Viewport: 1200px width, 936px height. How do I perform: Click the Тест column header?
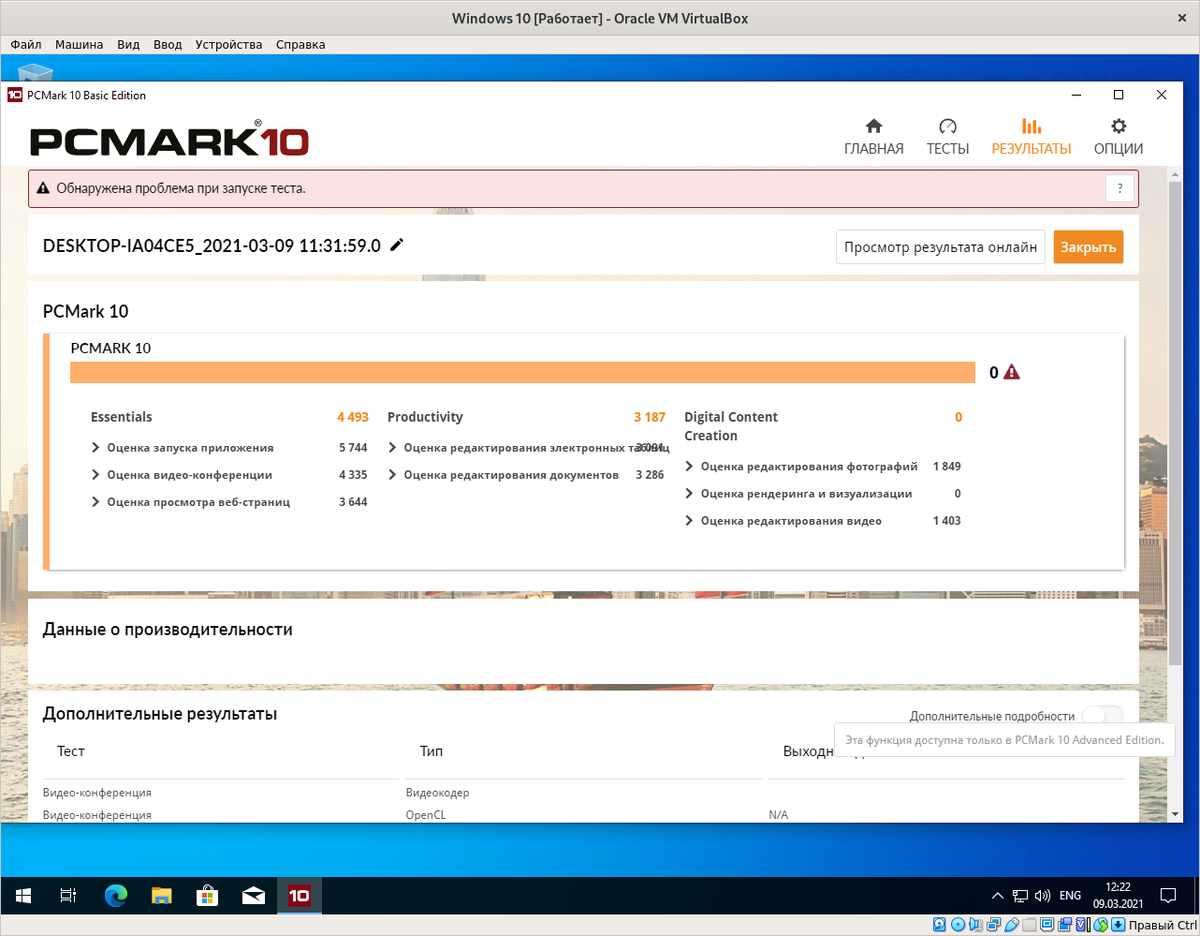[71, 751]
